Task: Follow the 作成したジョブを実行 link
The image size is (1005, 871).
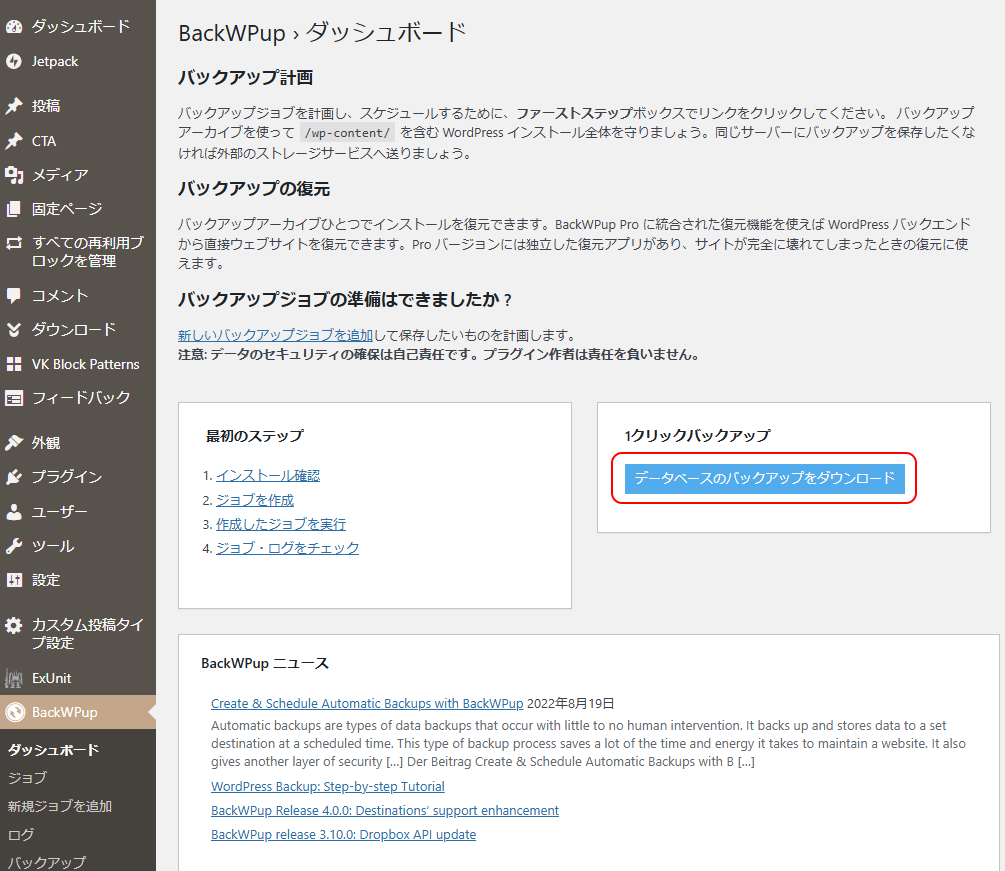Action: point(281,524)
